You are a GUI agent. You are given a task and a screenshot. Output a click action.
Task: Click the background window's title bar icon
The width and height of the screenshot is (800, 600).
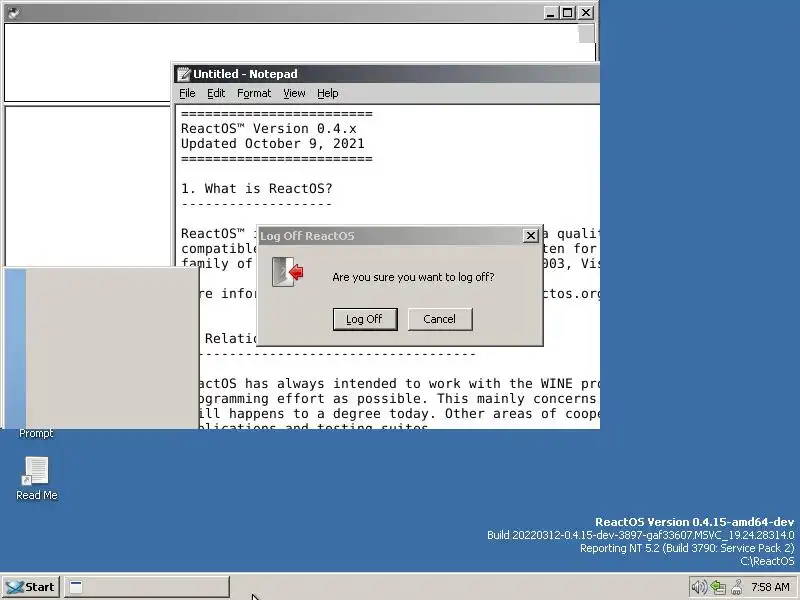point(14,13)
